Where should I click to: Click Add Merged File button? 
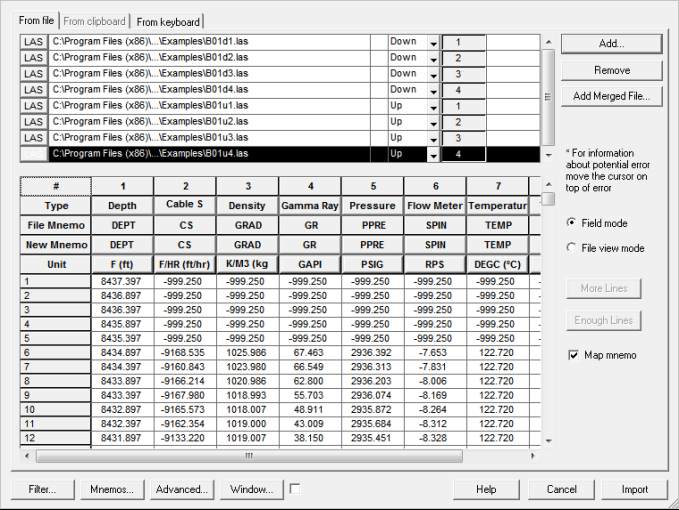pos(611,96)
